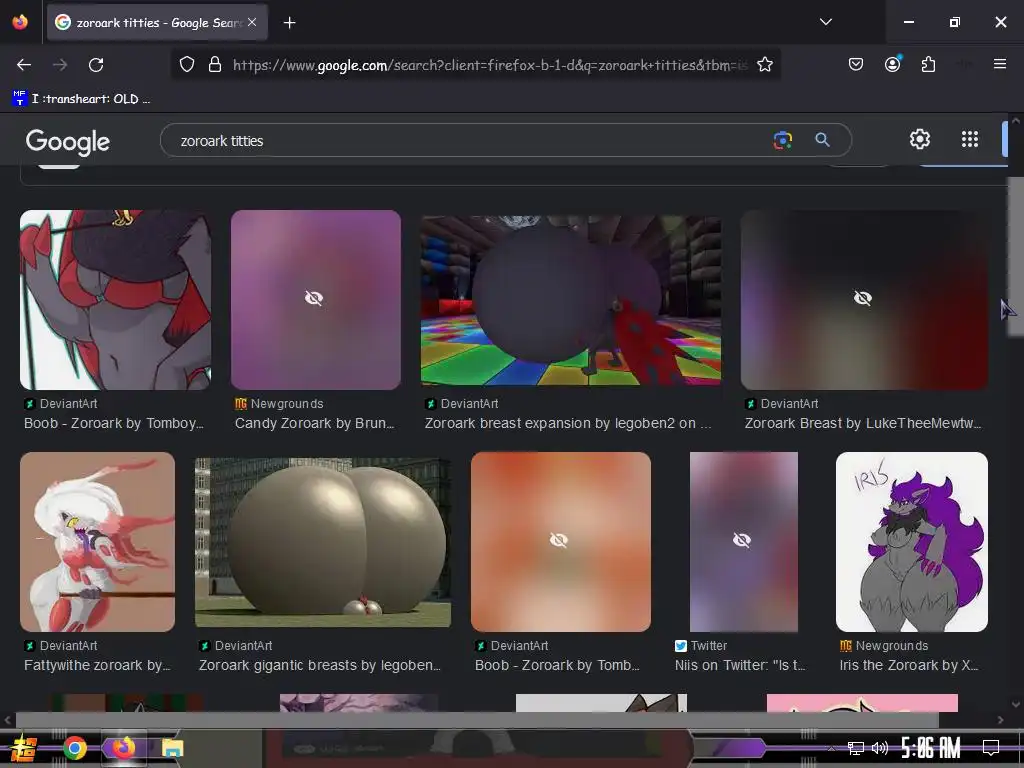Open the gigantic spheres legoben thumbnail
1024x768 pixels.
(x=323, y=542)
